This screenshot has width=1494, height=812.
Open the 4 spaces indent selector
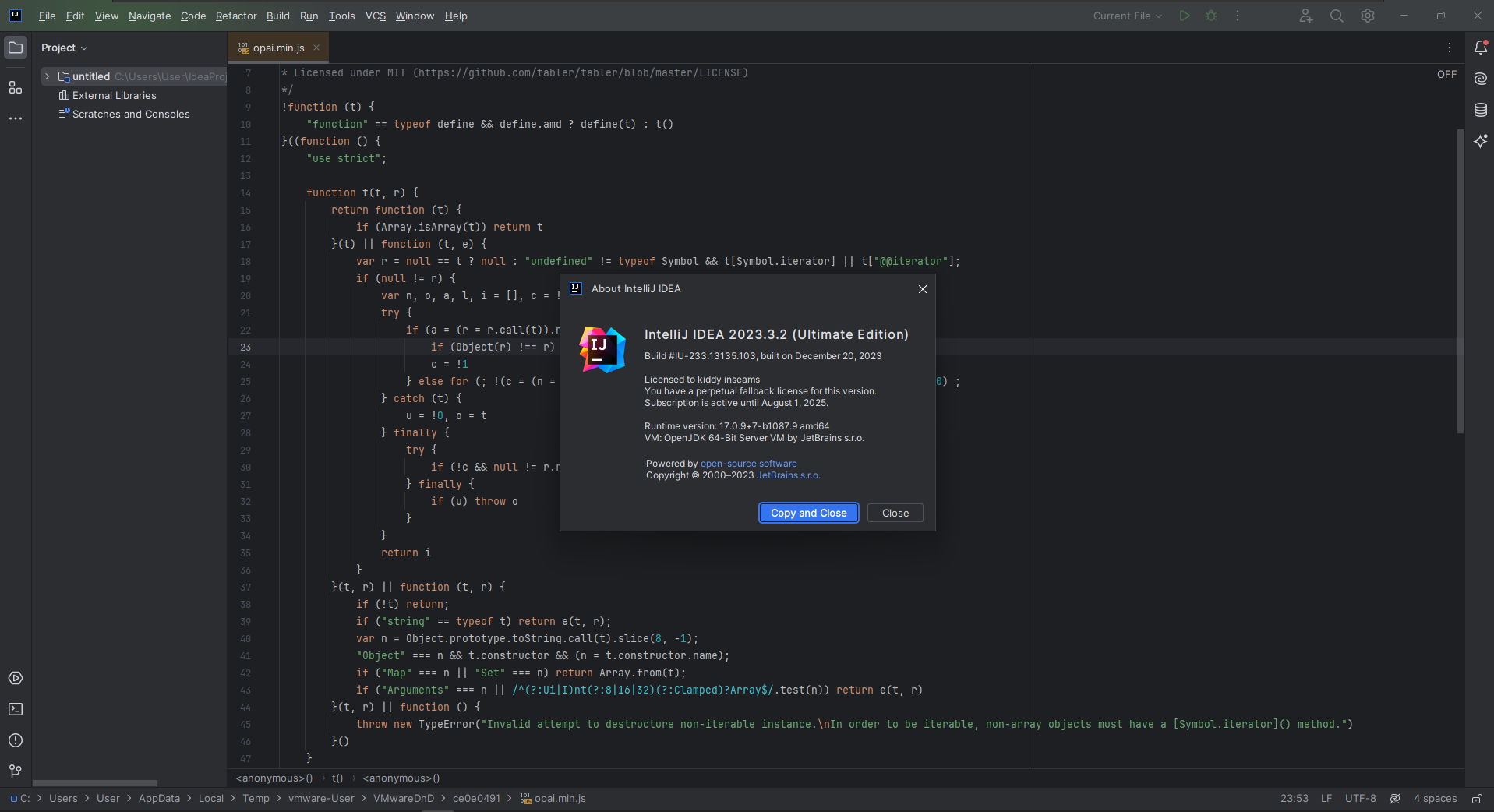[x=1436, y=799]
